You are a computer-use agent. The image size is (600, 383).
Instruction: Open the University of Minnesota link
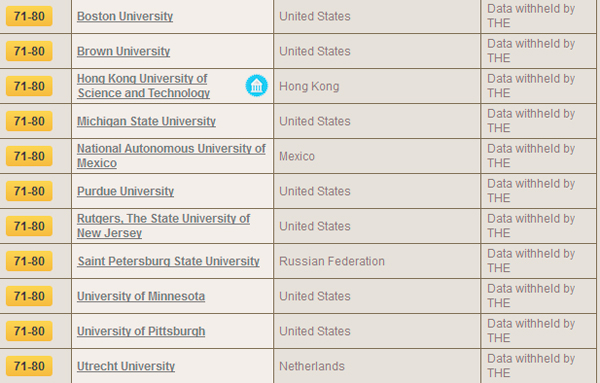(141, 296)
